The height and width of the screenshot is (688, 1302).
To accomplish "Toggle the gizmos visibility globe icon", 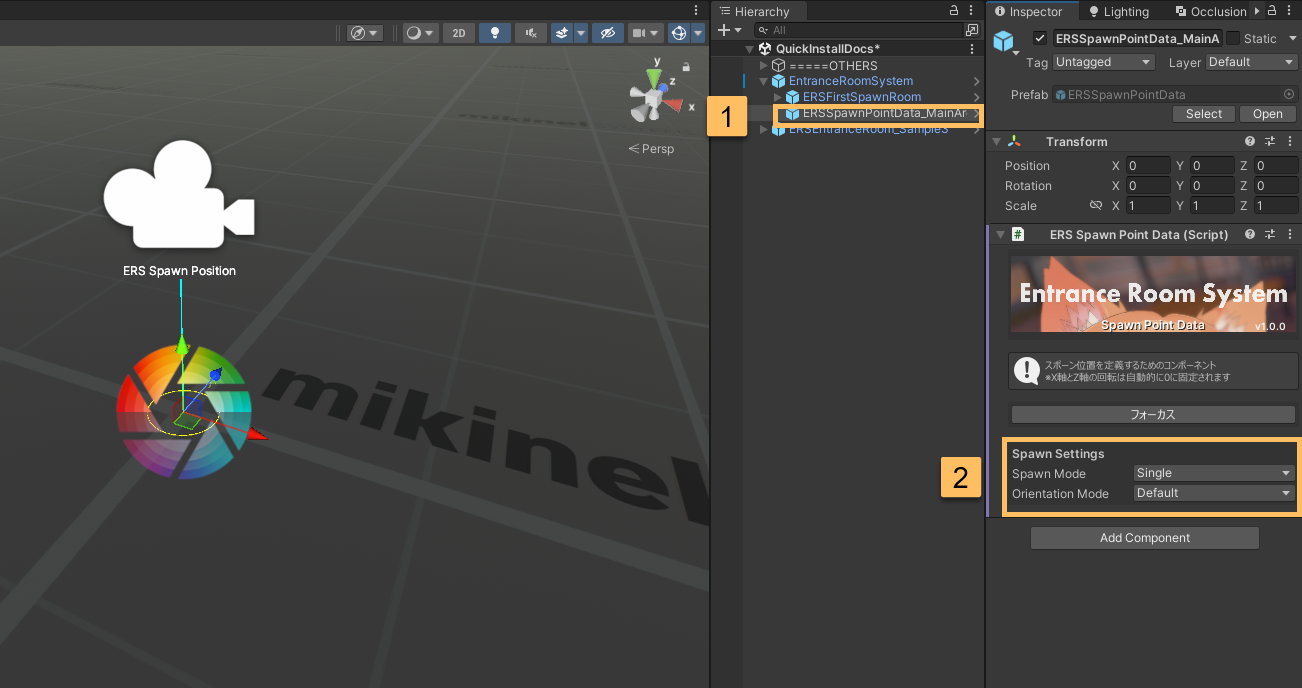I will click(x=679, y=33).
